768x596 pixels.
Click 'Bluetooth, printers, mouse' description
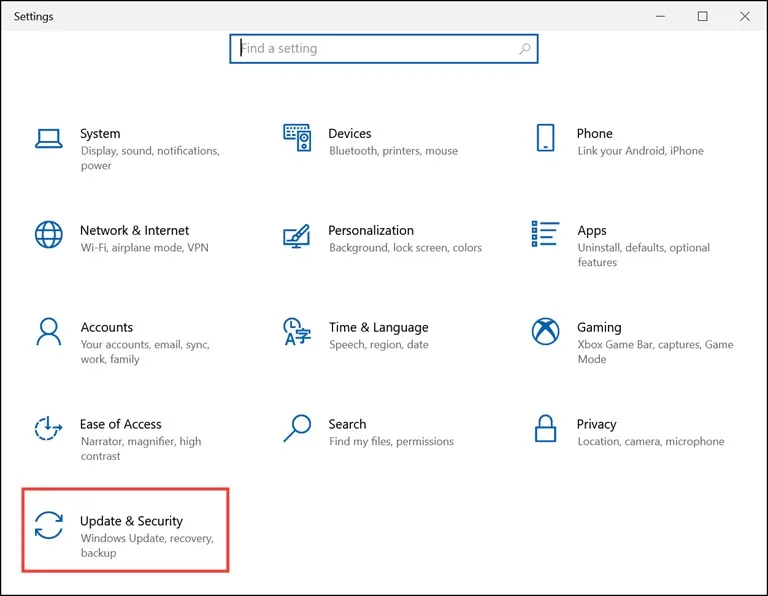[x=393, y=151]
